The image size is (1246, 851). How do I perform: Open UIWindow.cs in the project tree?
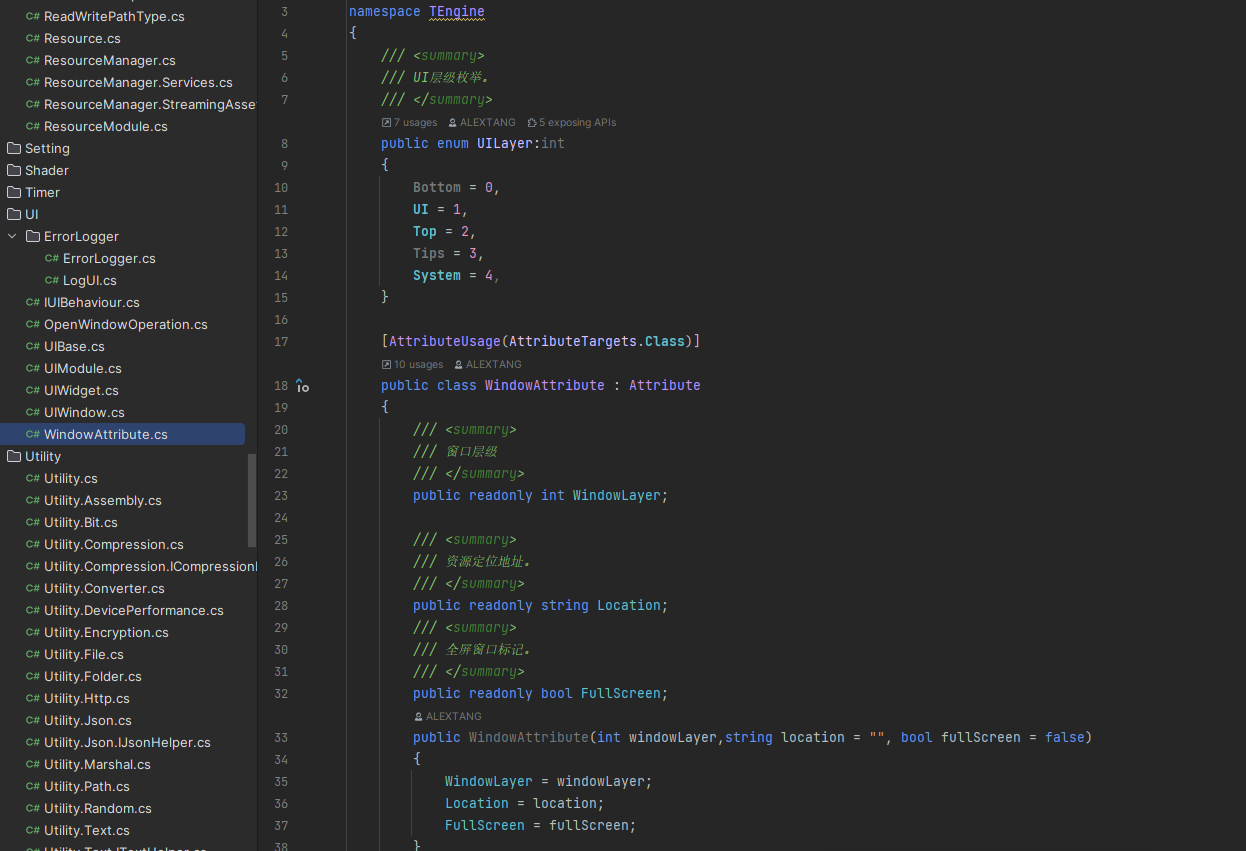[x=84, y=412]
